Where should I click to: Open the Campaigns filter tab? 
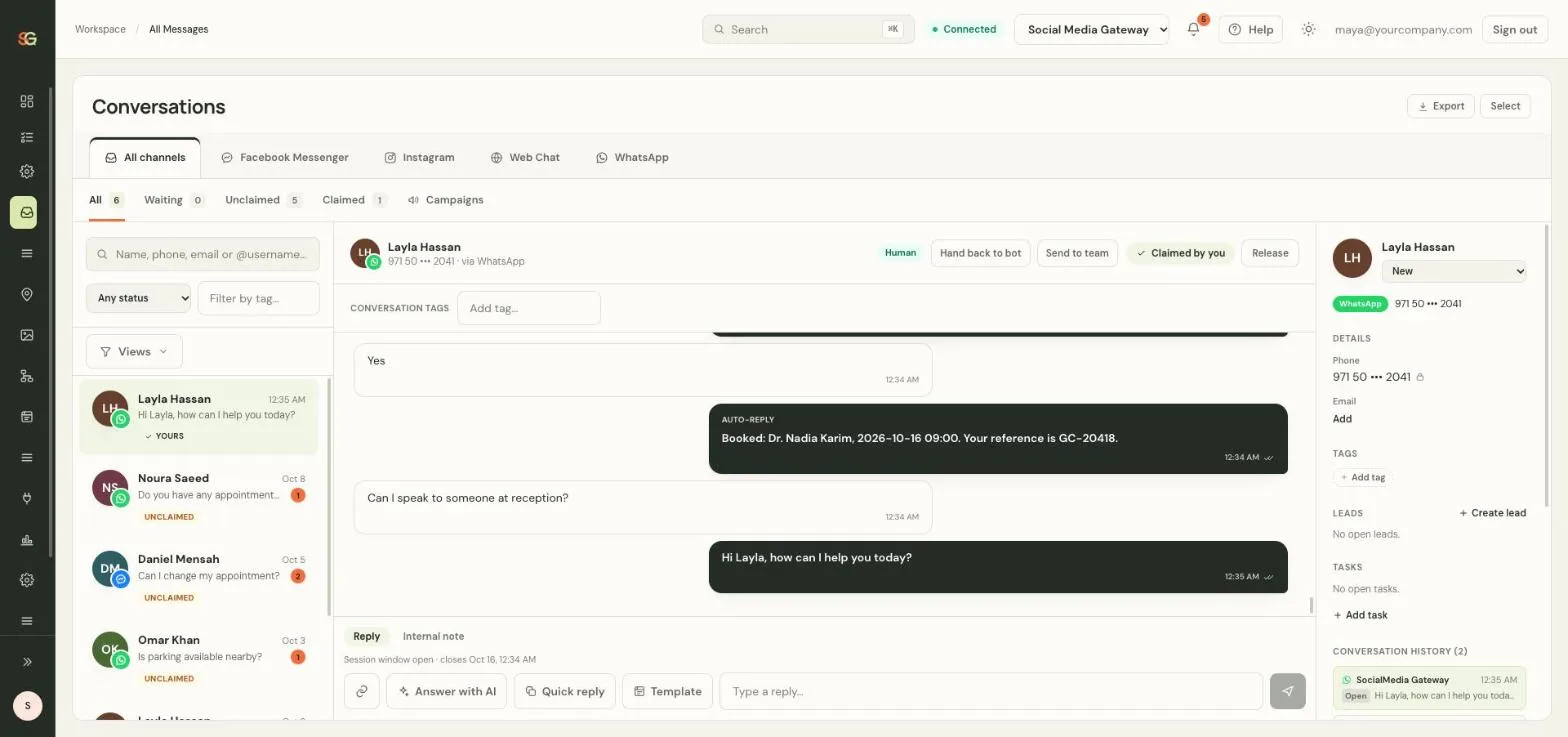[445, 200]
